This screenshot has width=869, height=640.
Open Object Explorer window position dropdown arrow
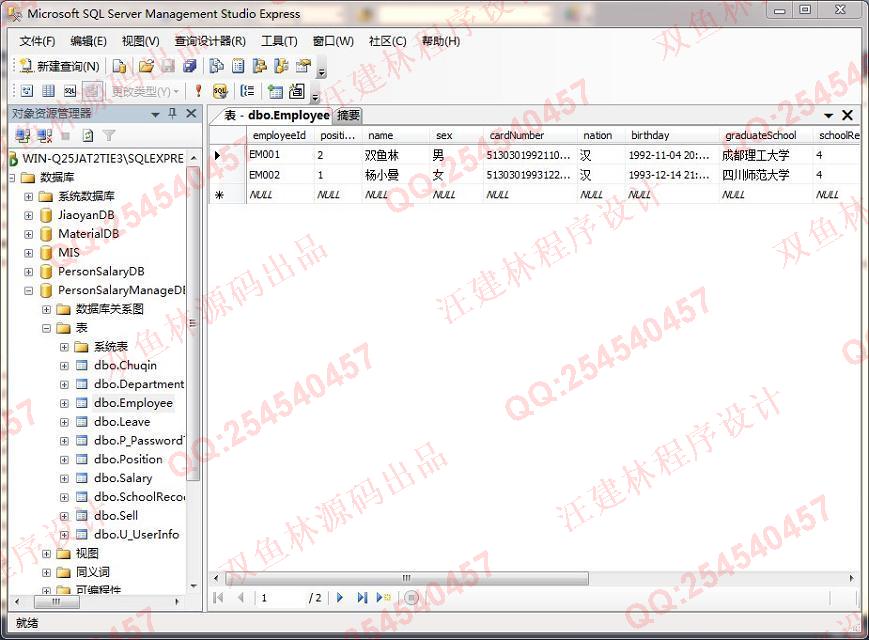point(156,114)
